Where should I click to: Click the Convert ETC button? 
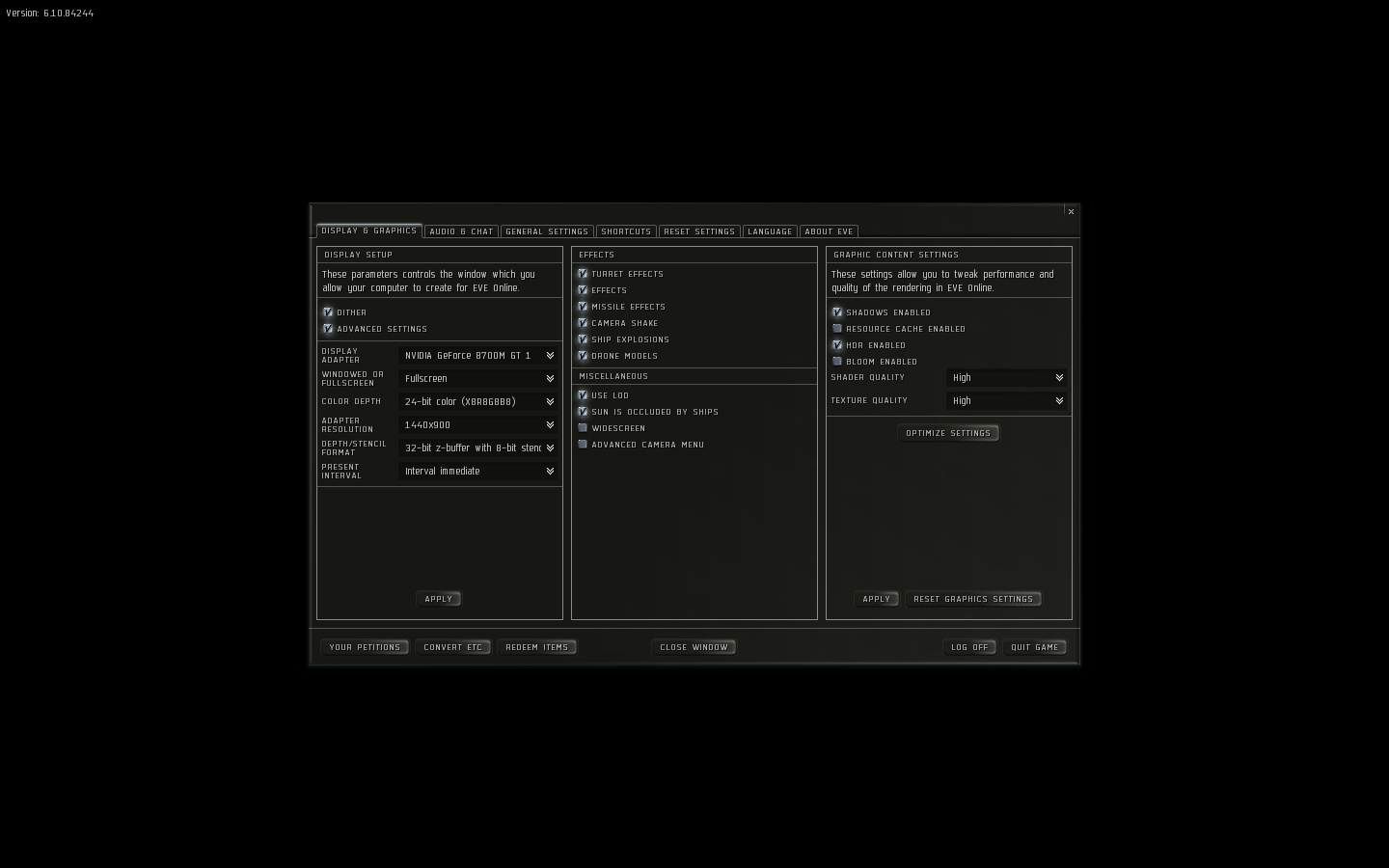[x=453, y=647]
